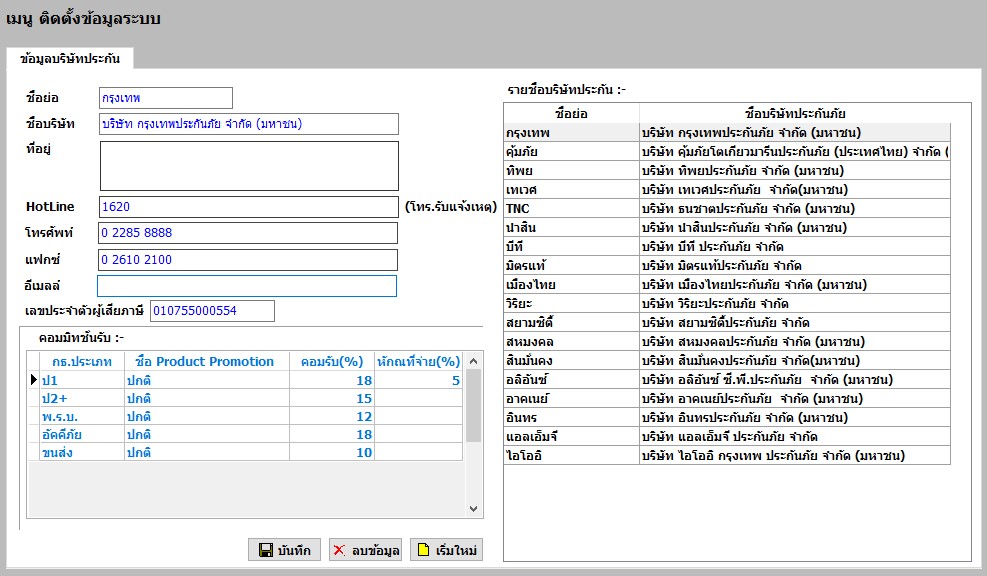
Task: Select แอลเอ็มจี row in insurer list
Action: tap(727, 436)
